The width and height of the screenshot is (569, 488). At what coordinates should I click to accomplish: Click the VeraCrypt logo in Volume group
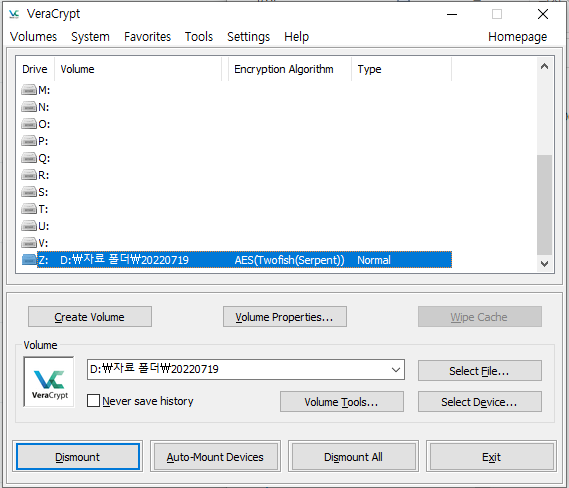tap(49, 382)
